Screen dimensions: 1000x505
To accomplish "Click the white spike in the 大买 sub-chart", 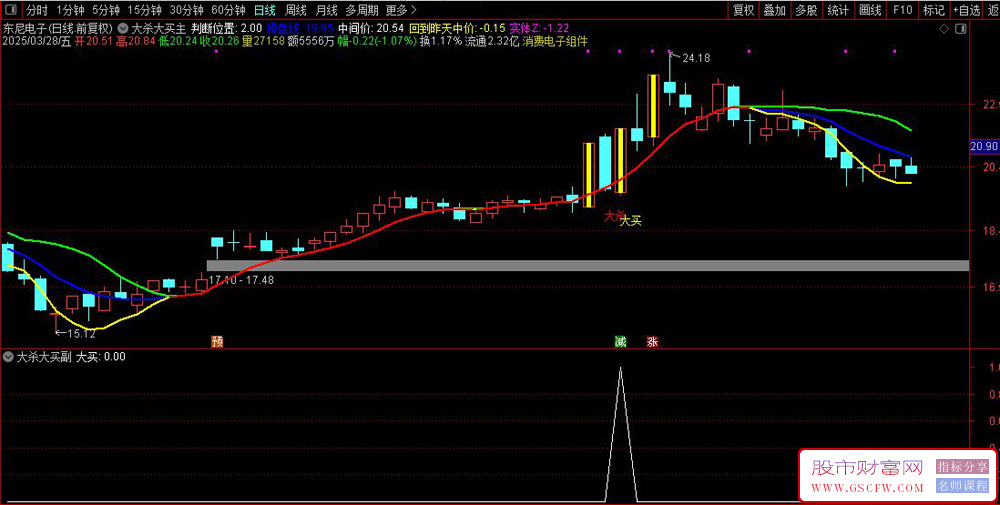I will coord(621,434).
